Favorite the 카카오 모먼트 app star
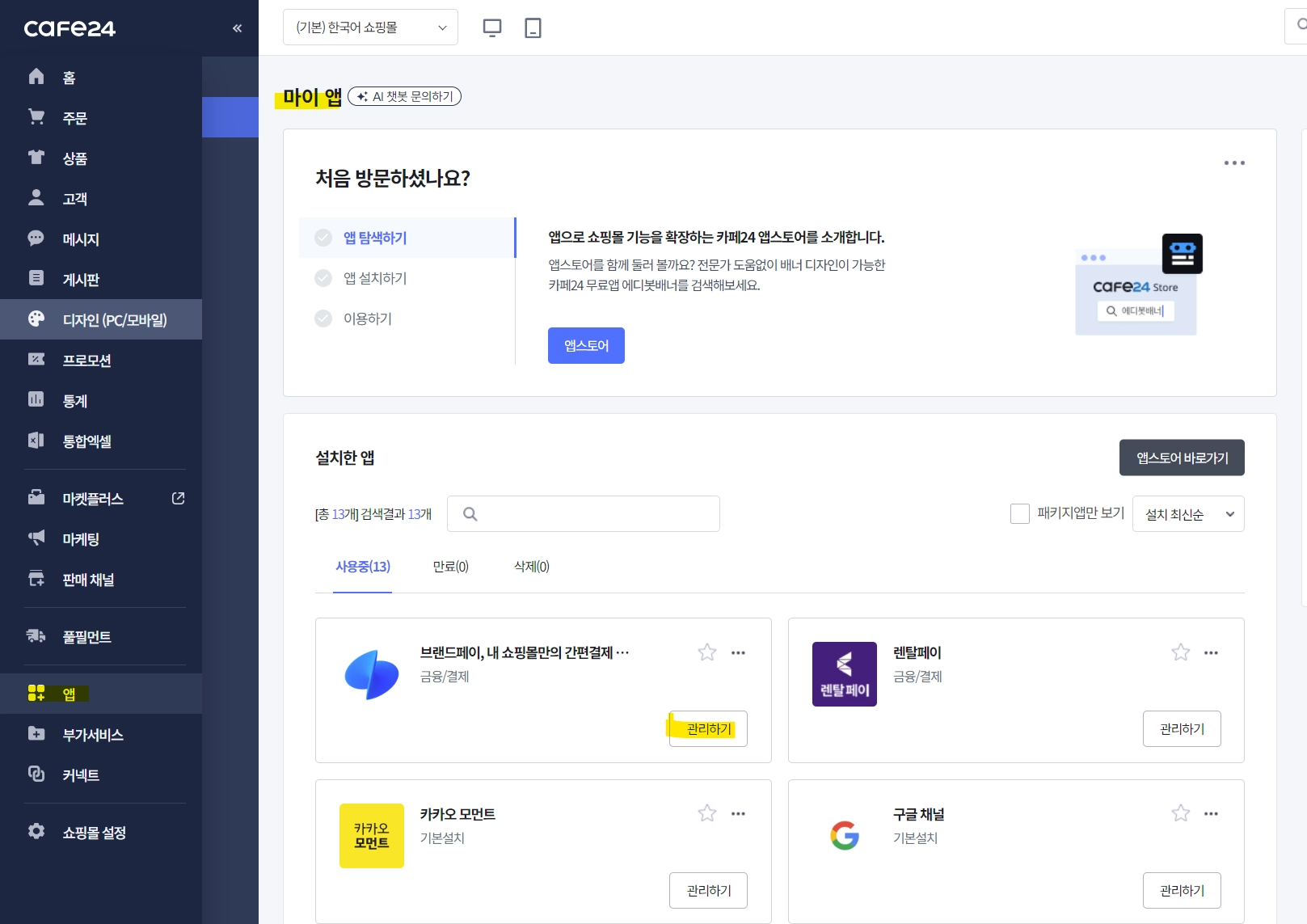1307x924 pixels. point(707,813)
